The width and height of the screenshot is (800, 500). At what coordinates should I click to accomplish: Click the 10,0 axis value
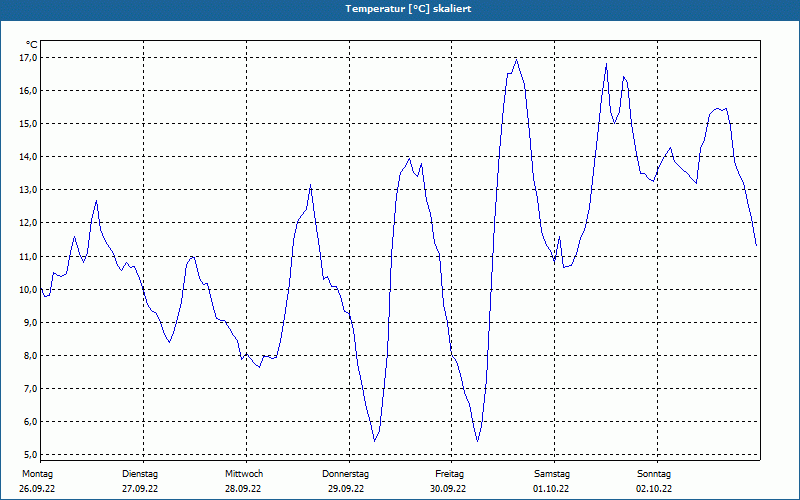point(30,290)
